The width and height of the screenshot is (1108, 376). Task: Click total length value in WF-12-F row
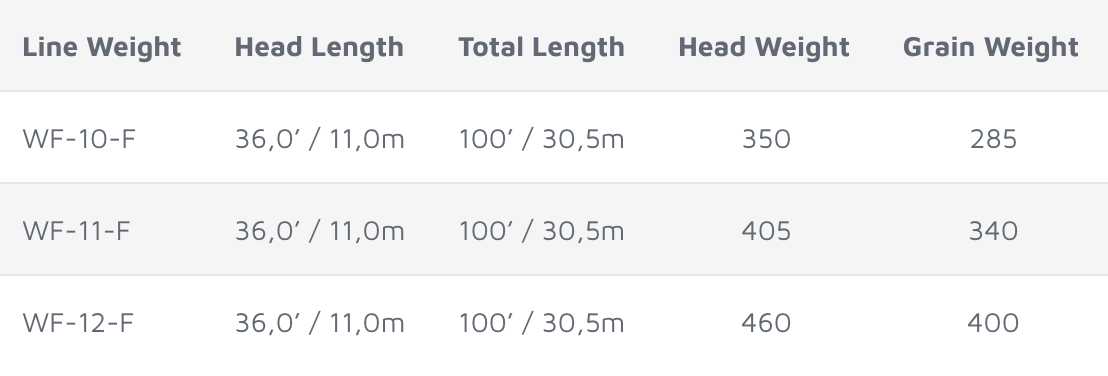click(x=541, y=323)
